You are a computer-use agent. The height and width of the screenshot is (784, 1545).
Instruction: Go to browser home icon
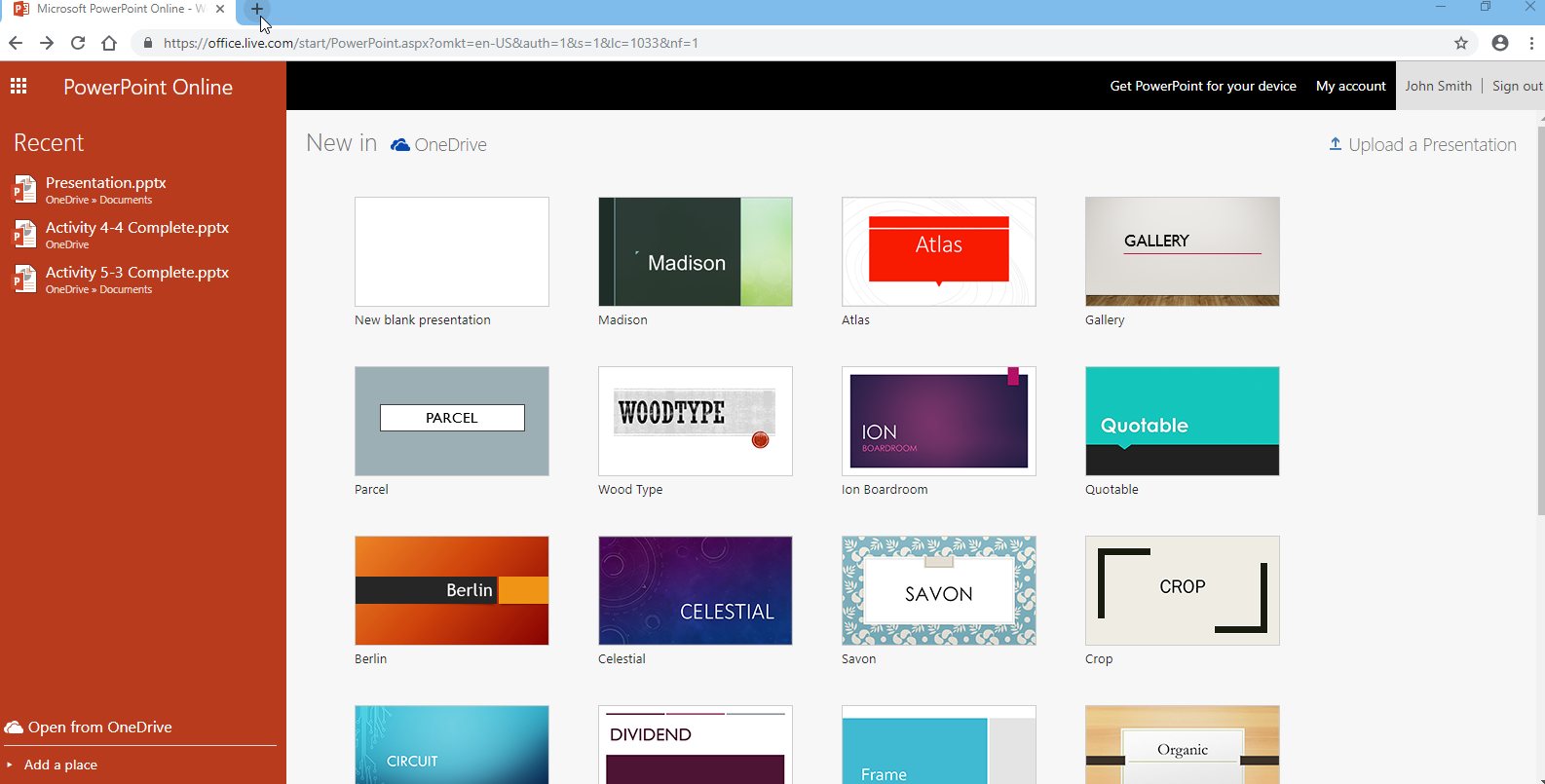(109, 43)
